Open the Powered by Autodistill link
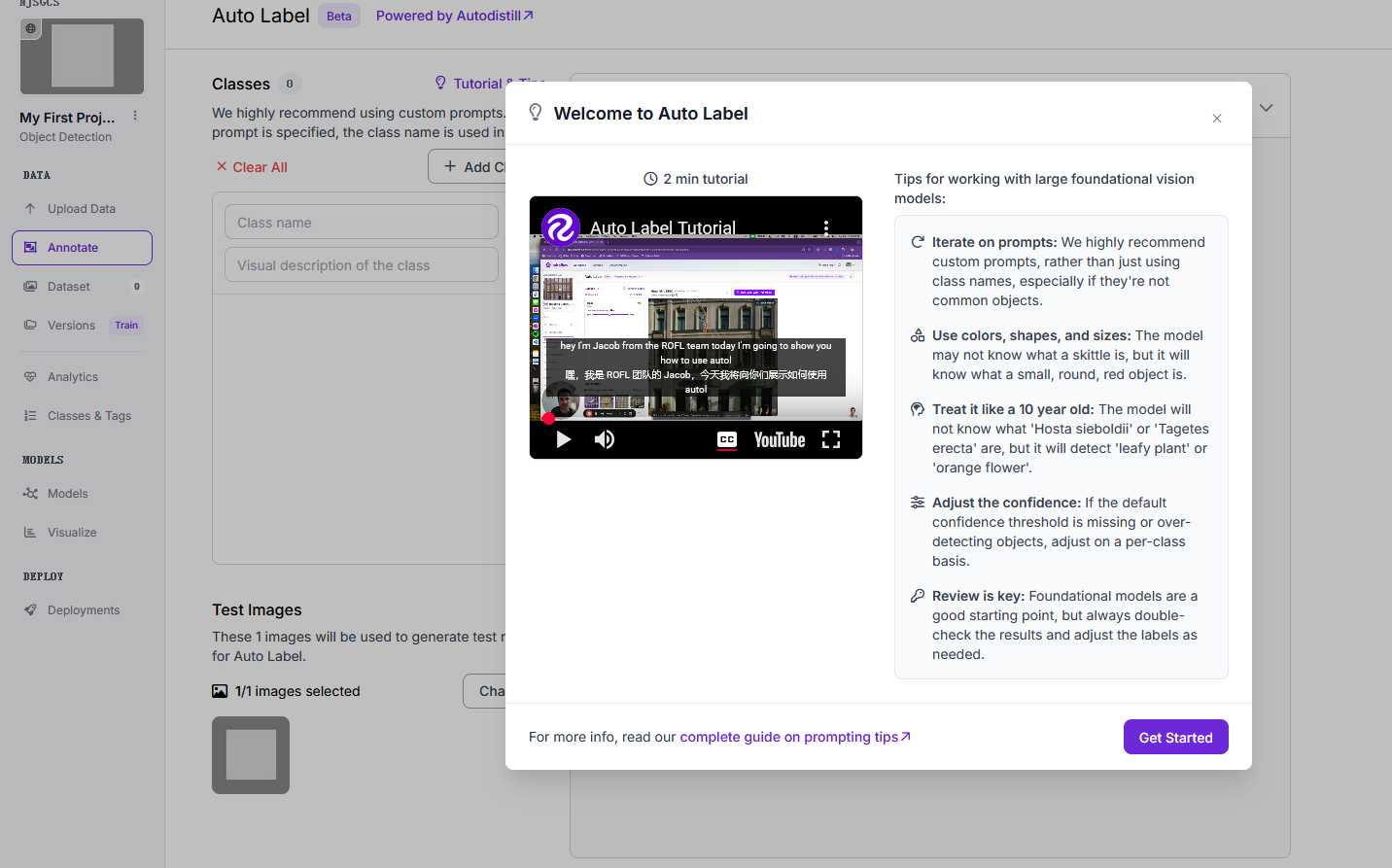The width and height of the screenshot is (1392, 868). pos(455,16)
